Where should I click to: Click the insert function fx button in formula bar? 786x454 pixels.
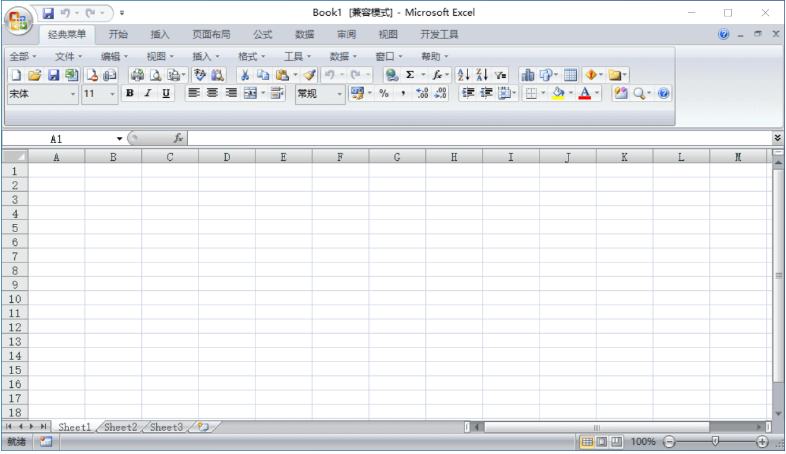tap(178, 138)
